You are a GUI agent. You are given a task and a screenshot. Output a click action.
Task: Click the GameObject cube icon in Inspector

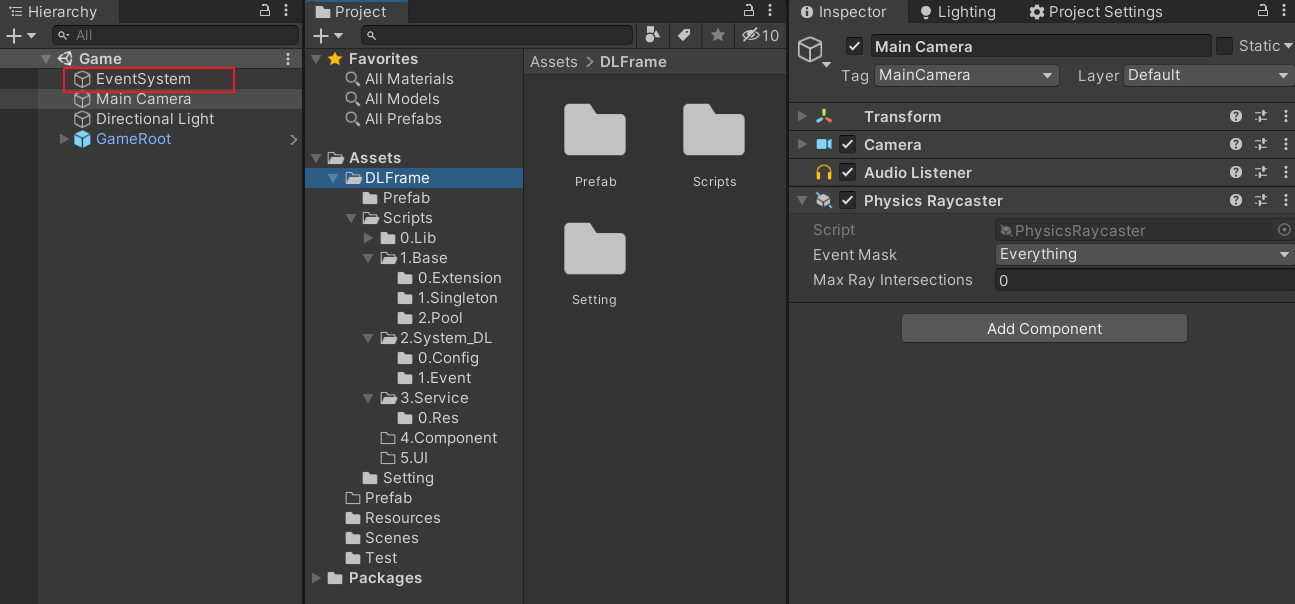810,50
